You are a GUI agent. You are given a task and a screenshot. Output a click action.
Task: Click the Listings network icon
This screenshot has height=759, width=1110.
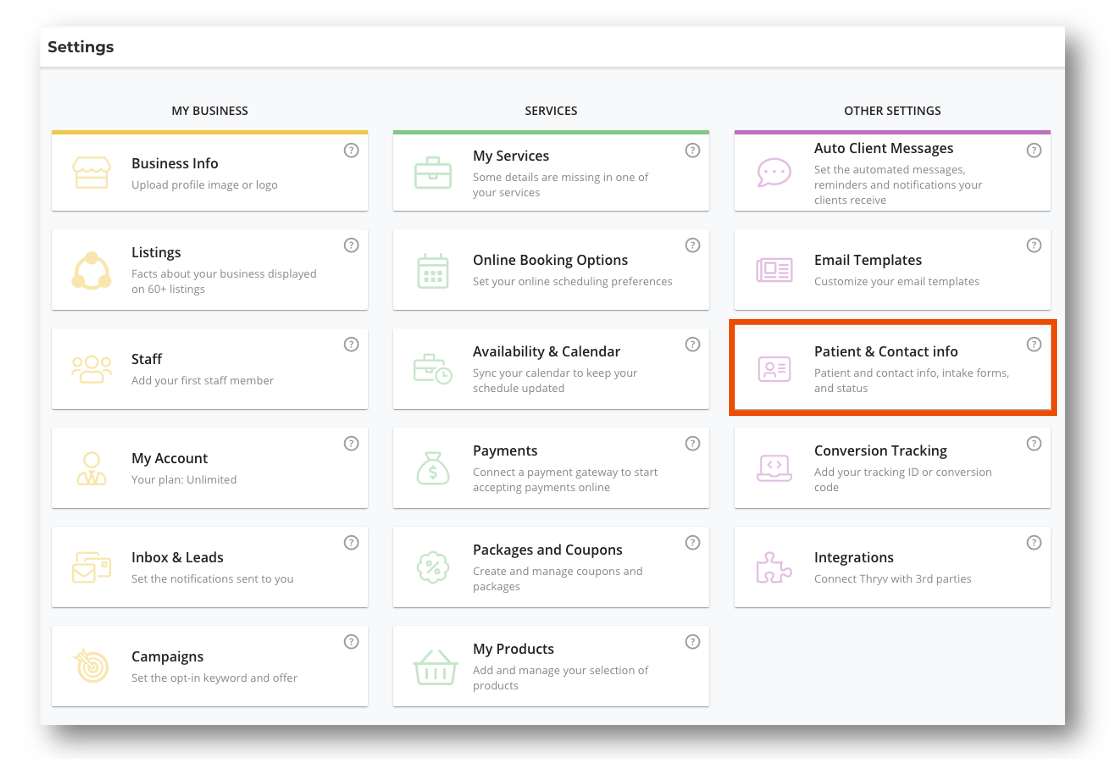pos(92,270)
